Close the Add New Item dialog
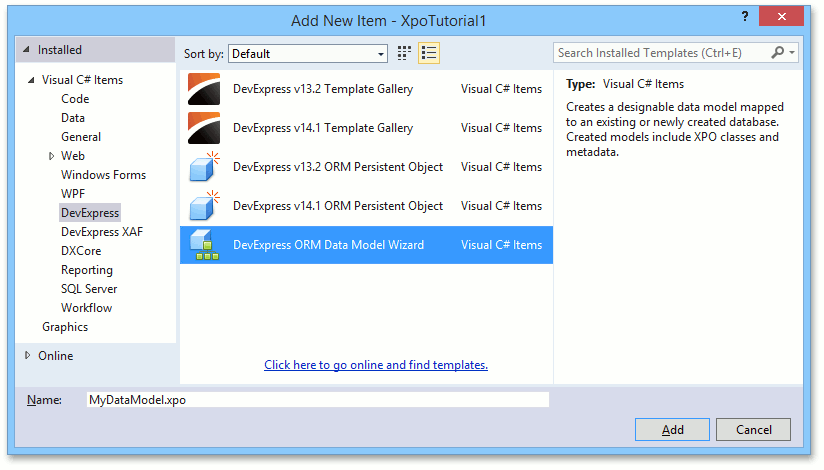Viewport: 824px width, 470px height. [x=781, y=16]
